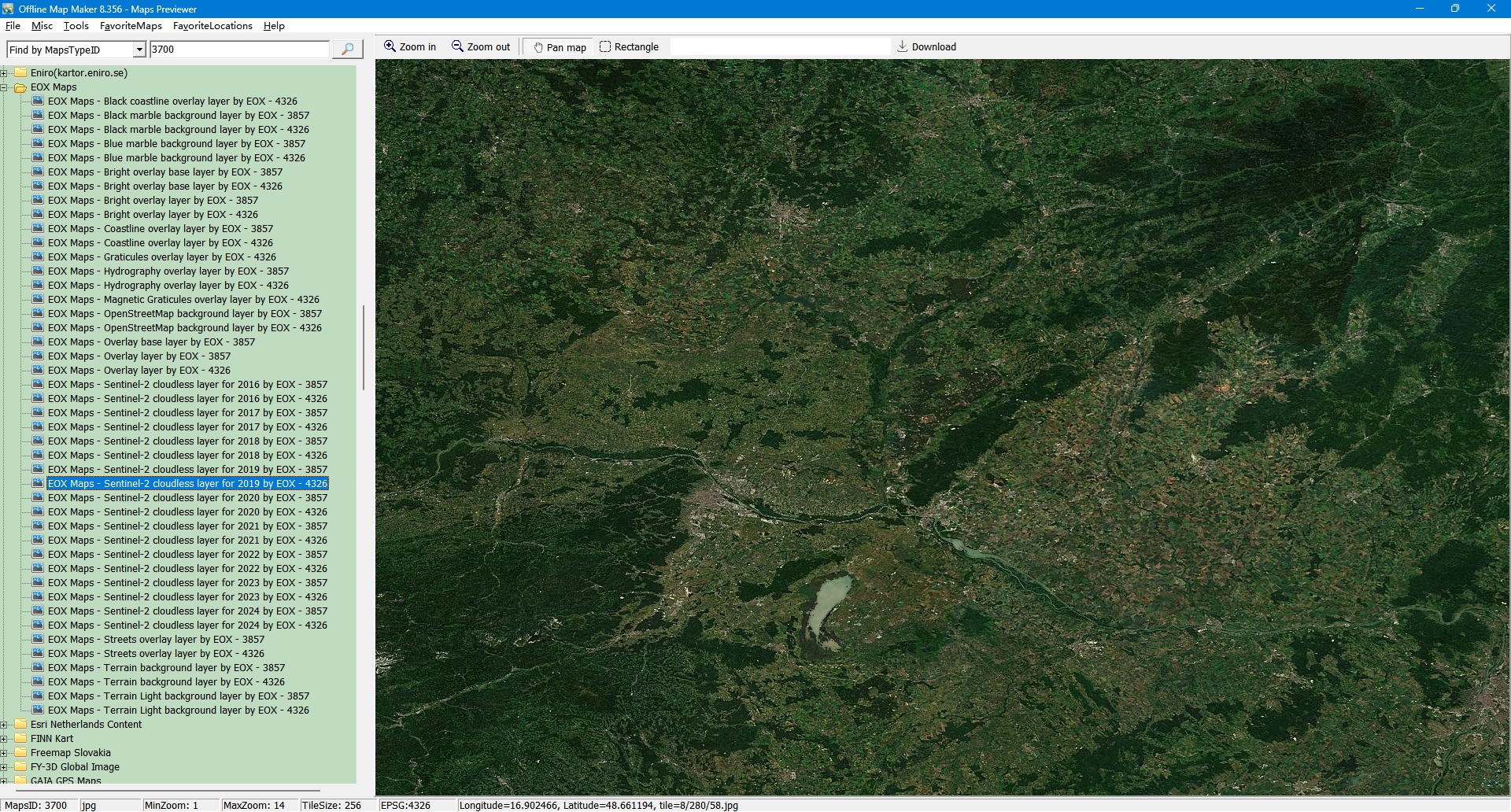Screen dimensions: 1511x812
Task: Click the EOX Maps folder icon
Action: [20, 87]
